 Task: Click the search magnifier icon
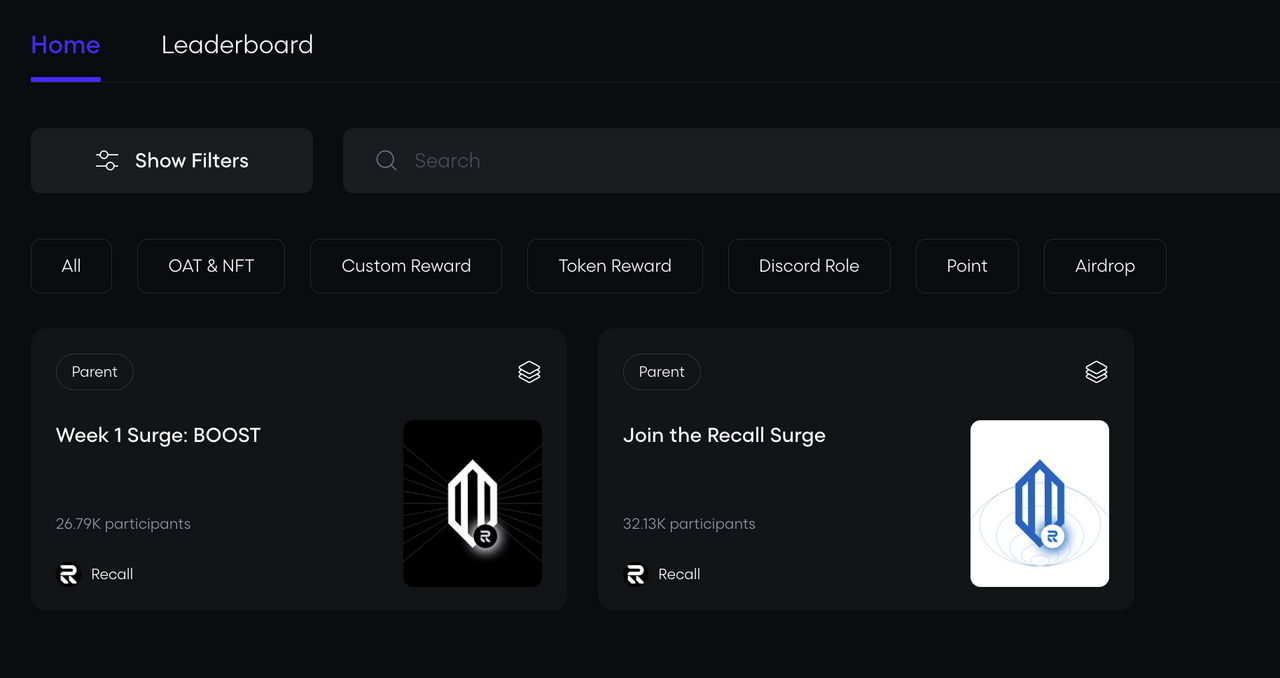pyautogui.click(x=386, y=160)
